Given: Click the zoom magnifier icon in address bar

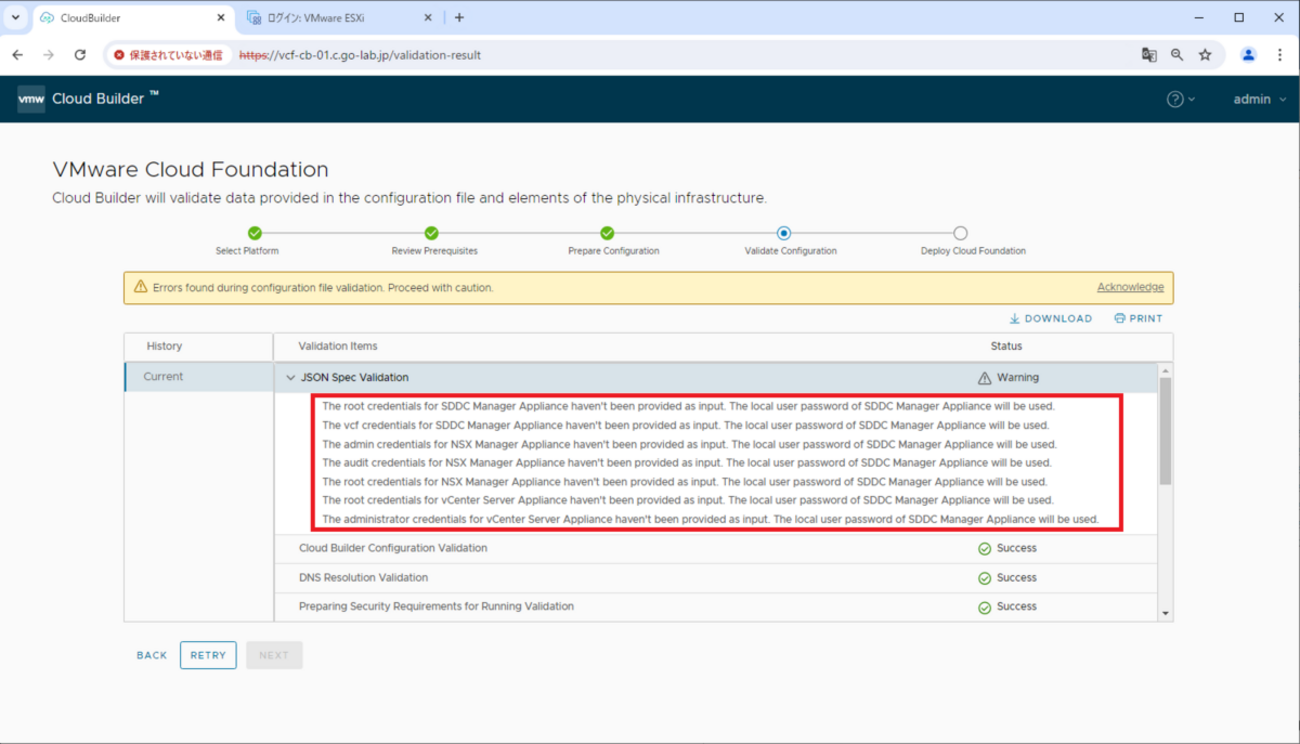Looking at the screenshot, I should 1177,55.
